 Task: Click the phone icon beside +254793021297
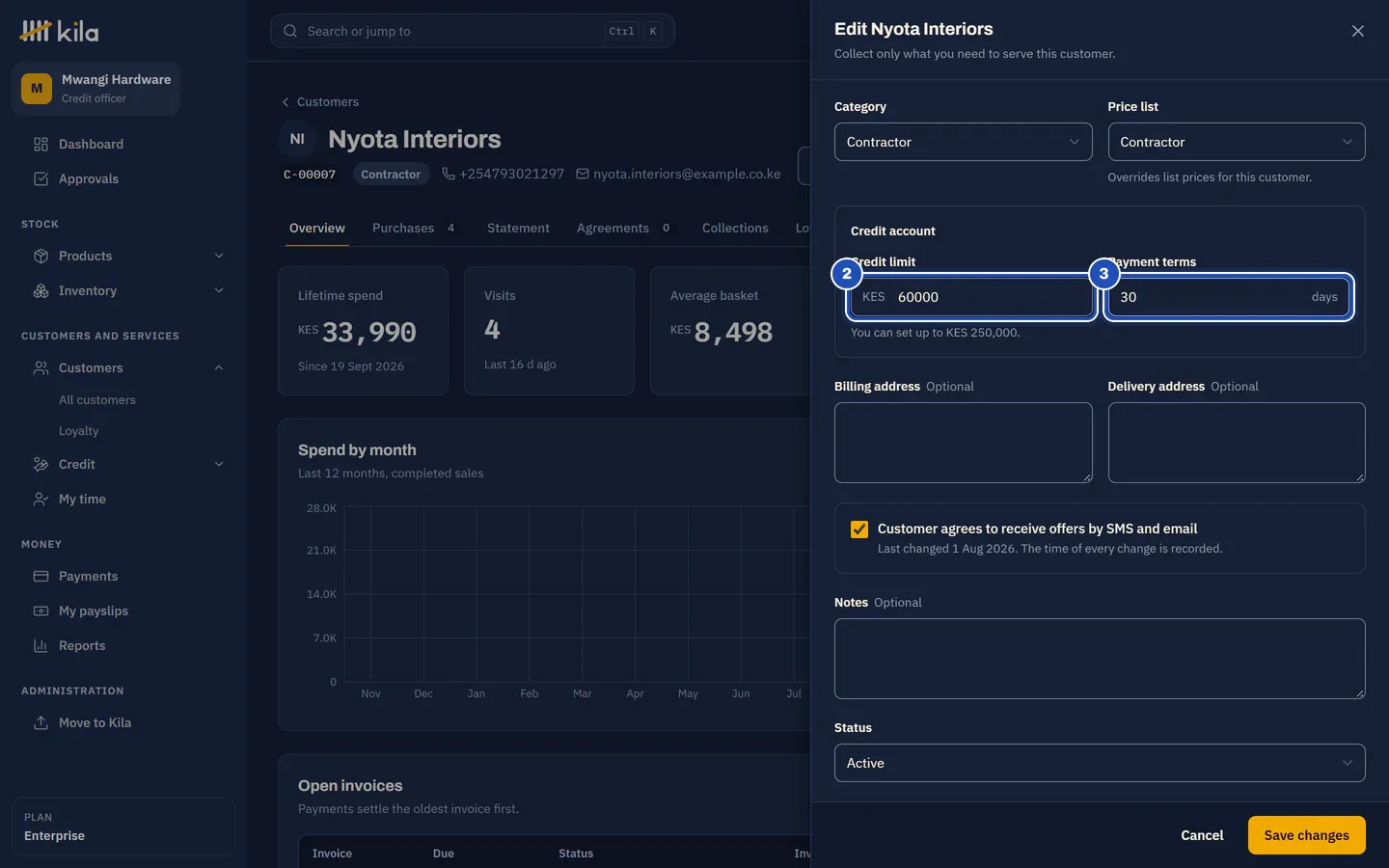point(449,174)
